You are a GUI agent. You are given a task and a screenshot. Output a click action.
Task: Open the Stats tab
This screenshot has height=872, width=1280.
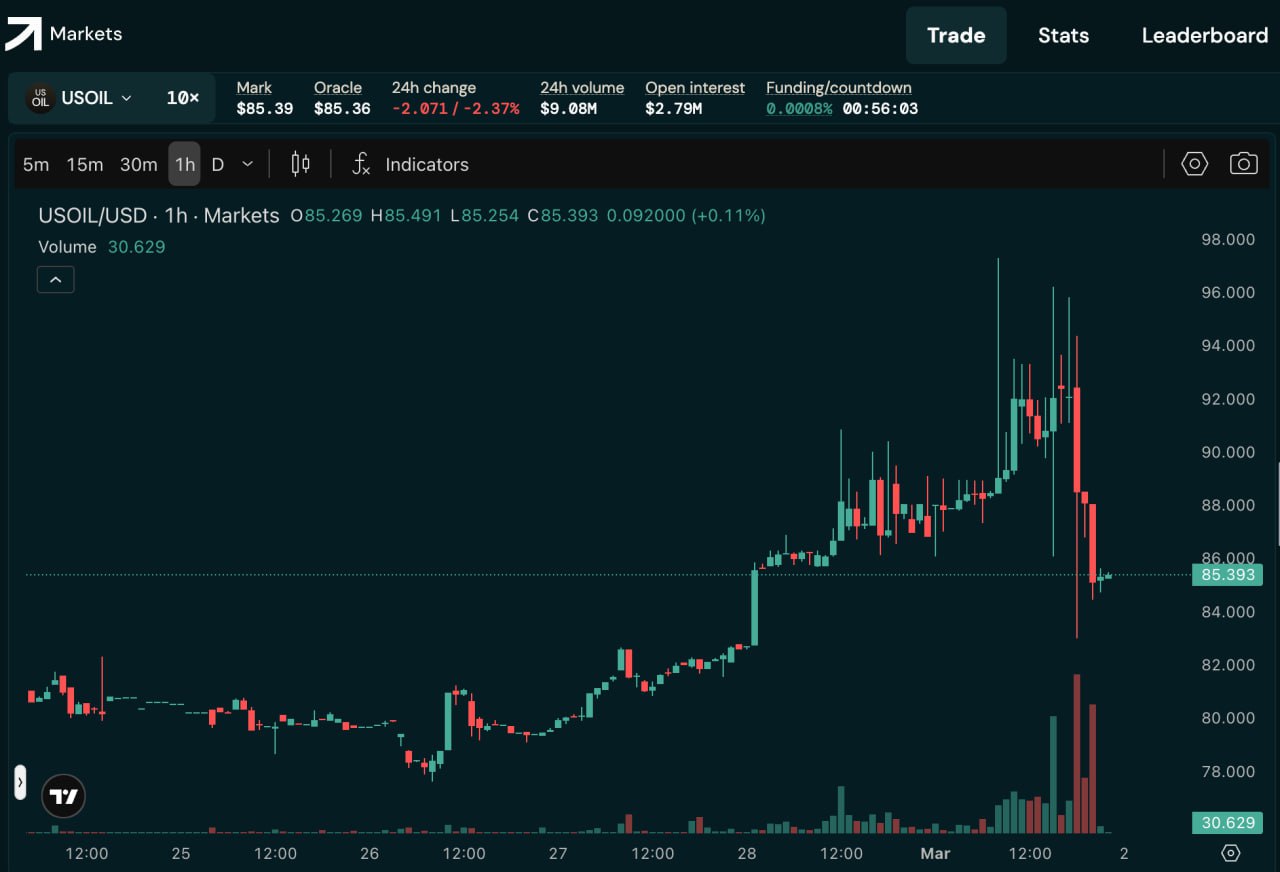point(1063,35)
